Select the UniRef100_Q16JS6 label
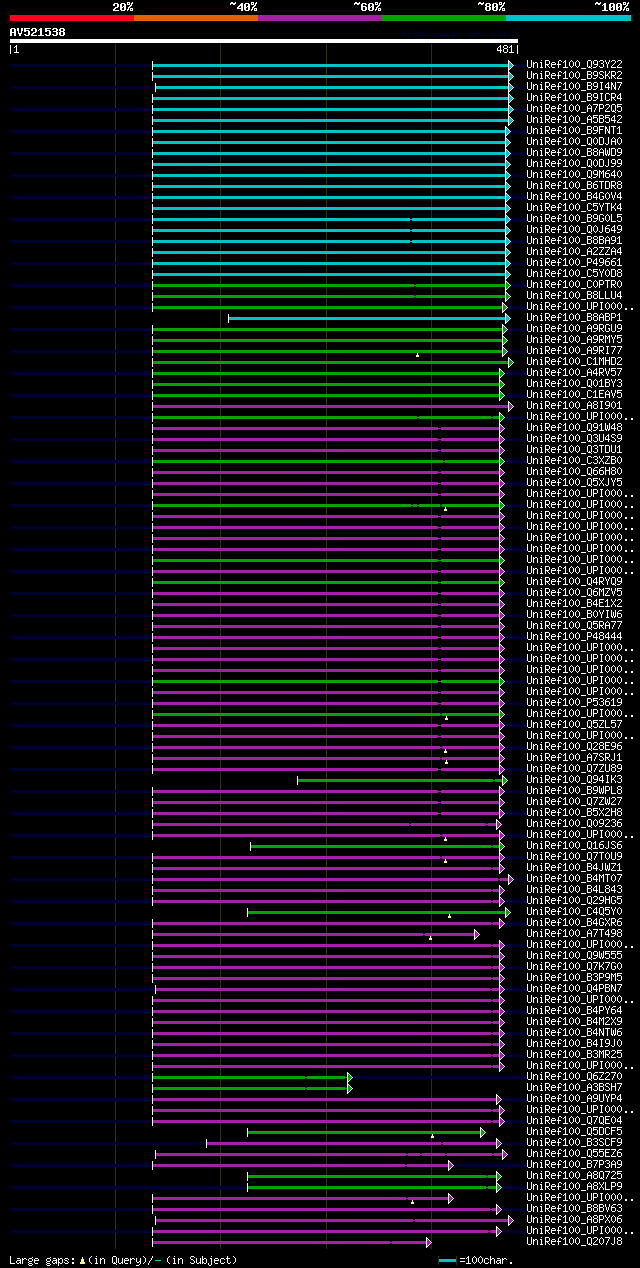The image size is (640, 1268). [x=574, y=845]
